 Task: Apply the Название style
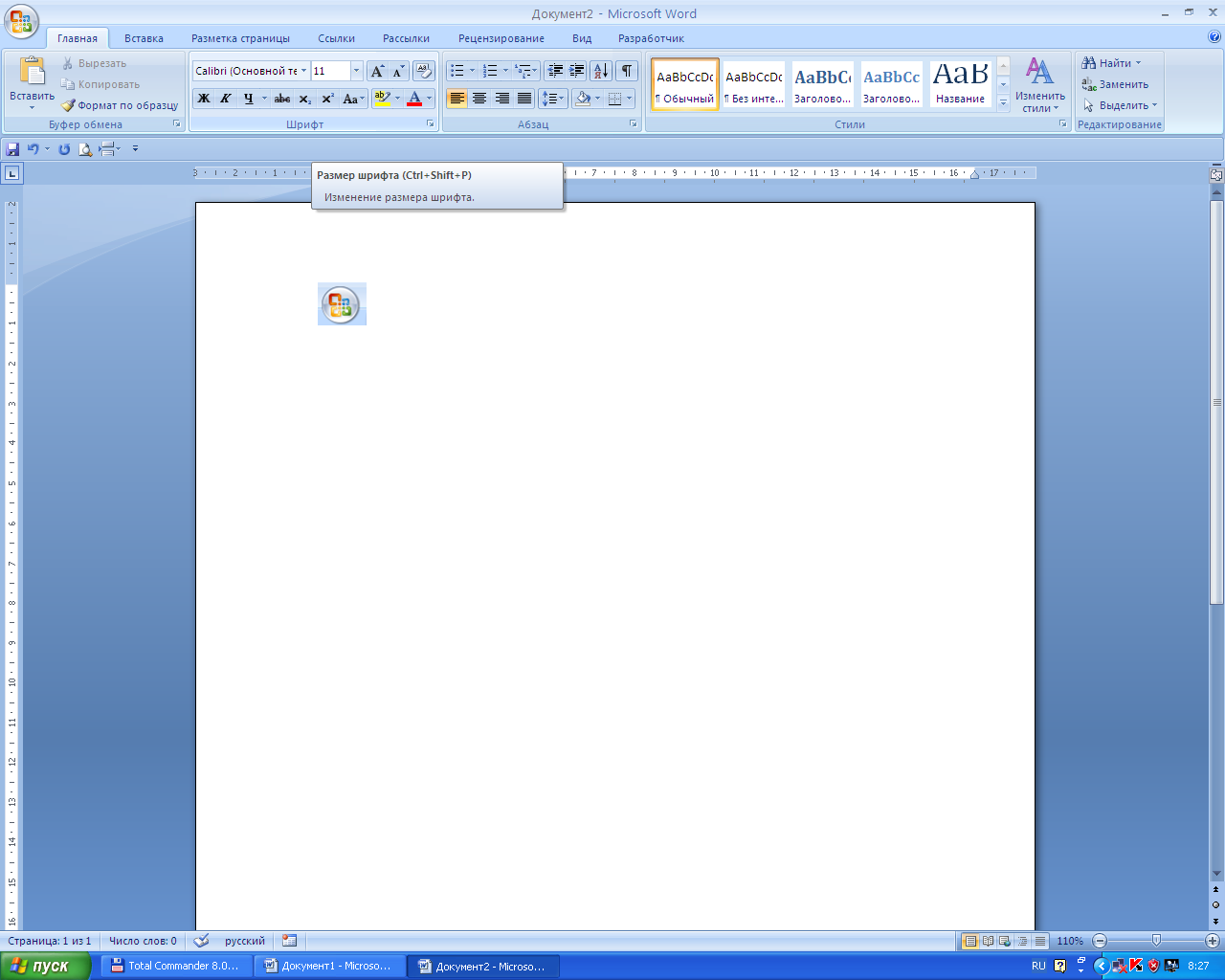tap(961, 84)
